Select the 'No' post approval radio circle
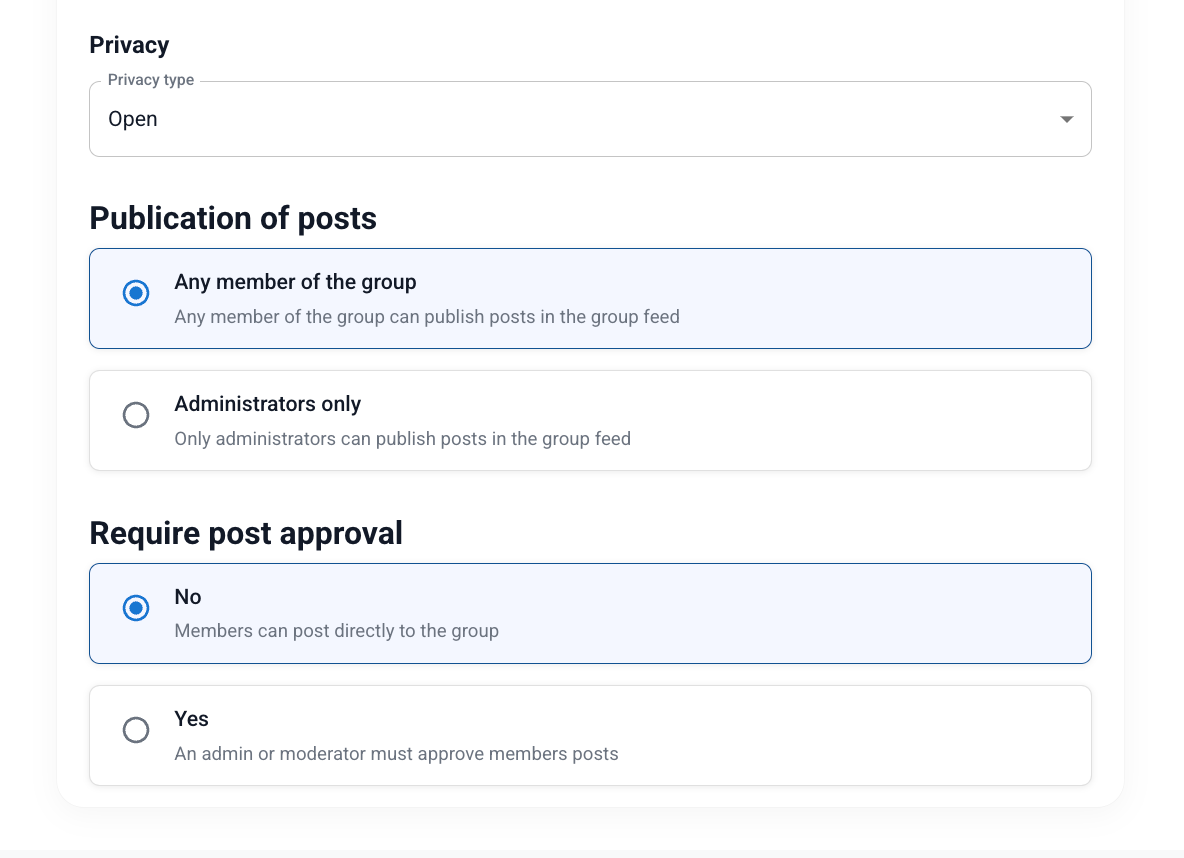 pyautogui.click(x=136, y=608)
